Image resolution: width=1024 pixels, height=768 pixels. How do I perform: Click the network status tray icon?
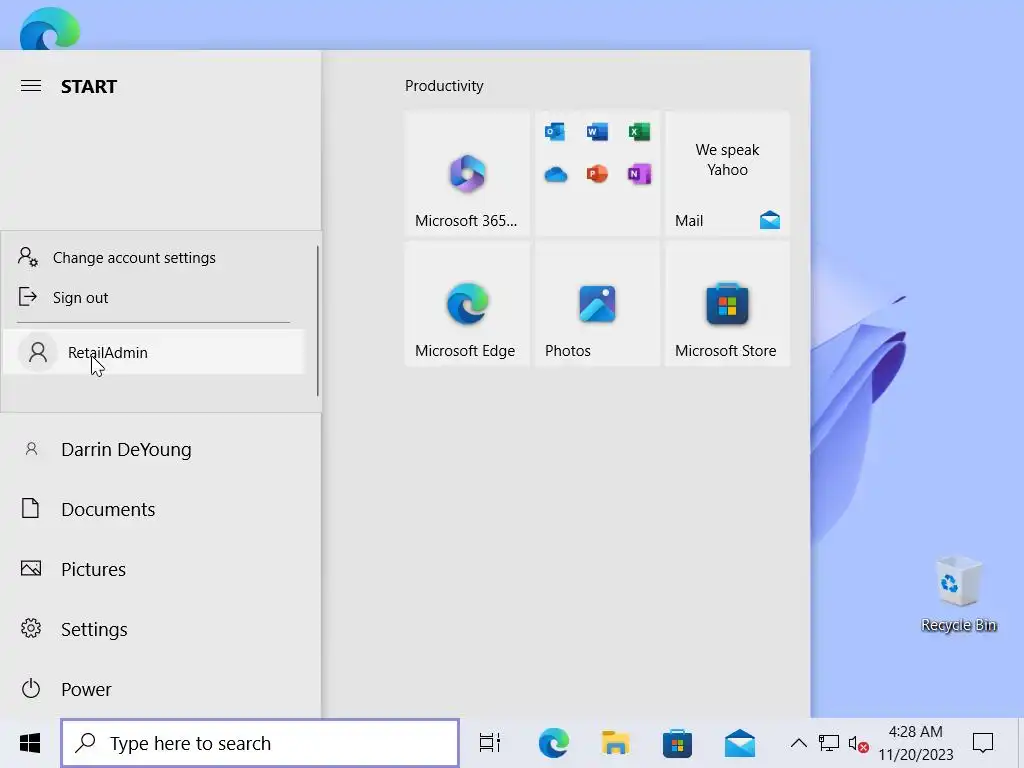click(829, 743)
